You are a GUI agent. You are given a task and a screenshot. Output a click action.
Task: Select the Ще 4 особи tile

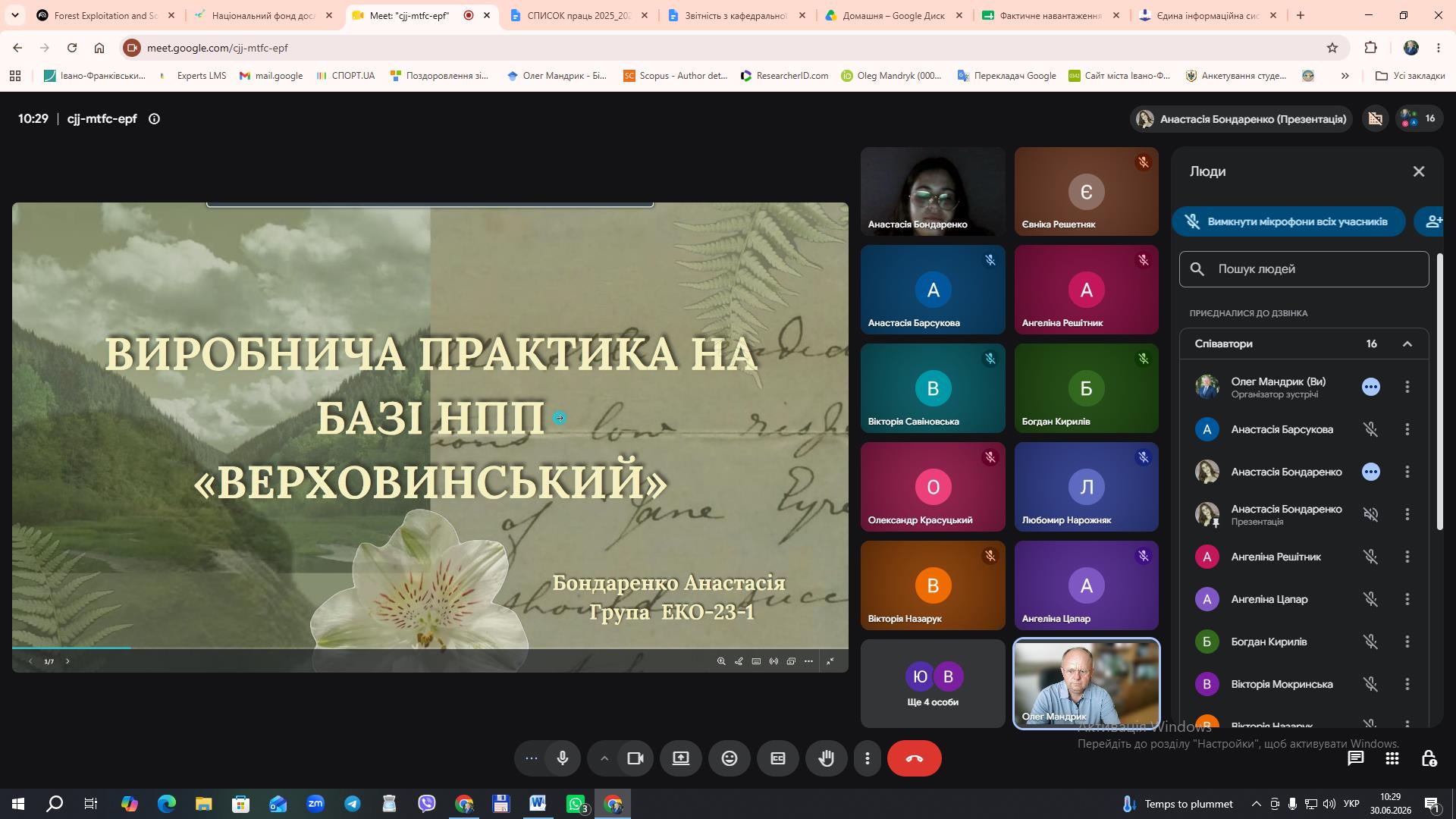coord(933,684)
